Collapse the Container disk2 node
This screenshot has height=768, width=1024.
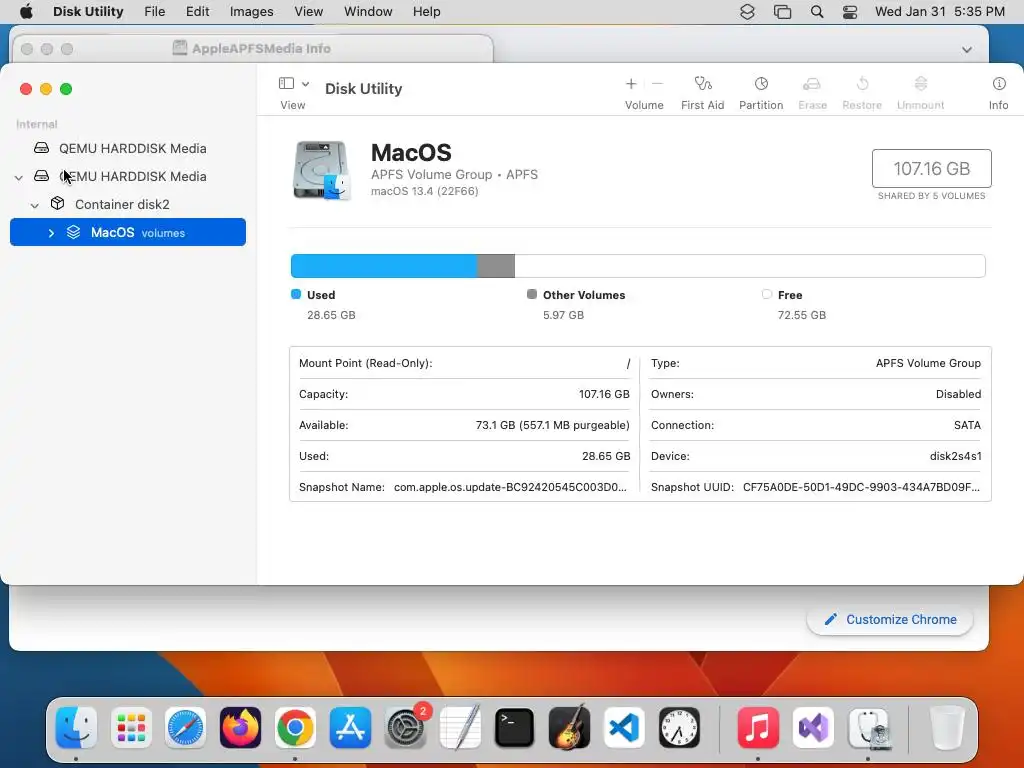[x=35, y=205]
